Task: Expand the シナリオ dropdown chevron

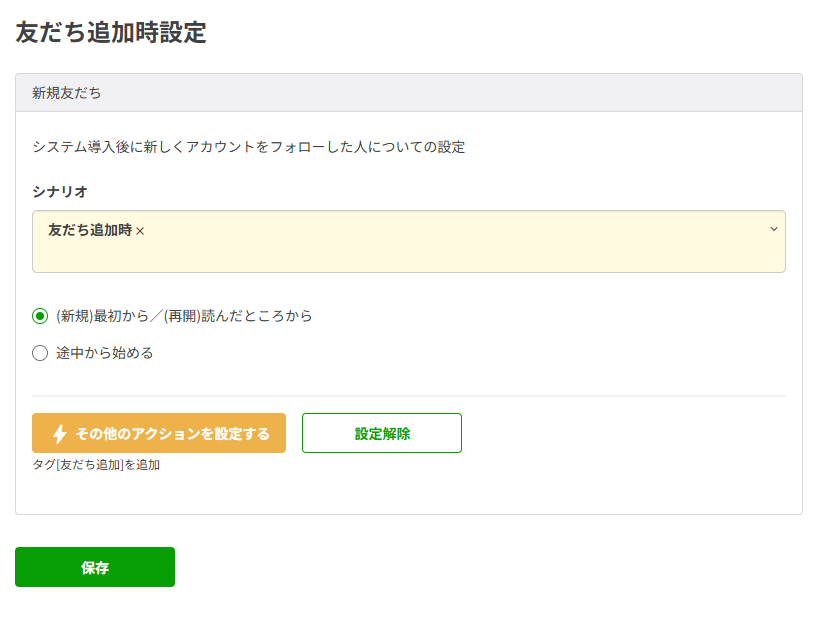Action: [773, 229]
